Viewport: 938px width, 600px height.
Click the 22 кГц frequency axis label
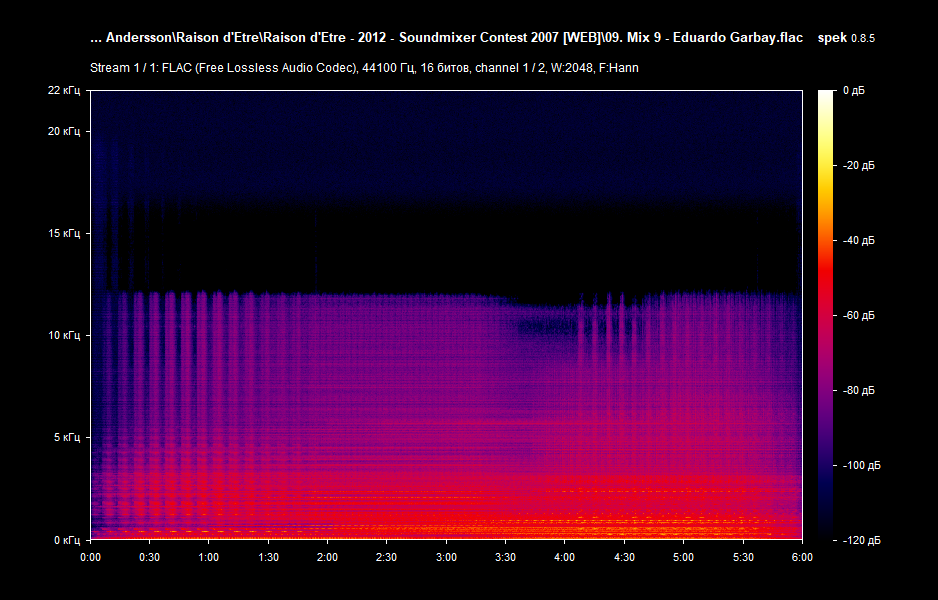point(63,90)
